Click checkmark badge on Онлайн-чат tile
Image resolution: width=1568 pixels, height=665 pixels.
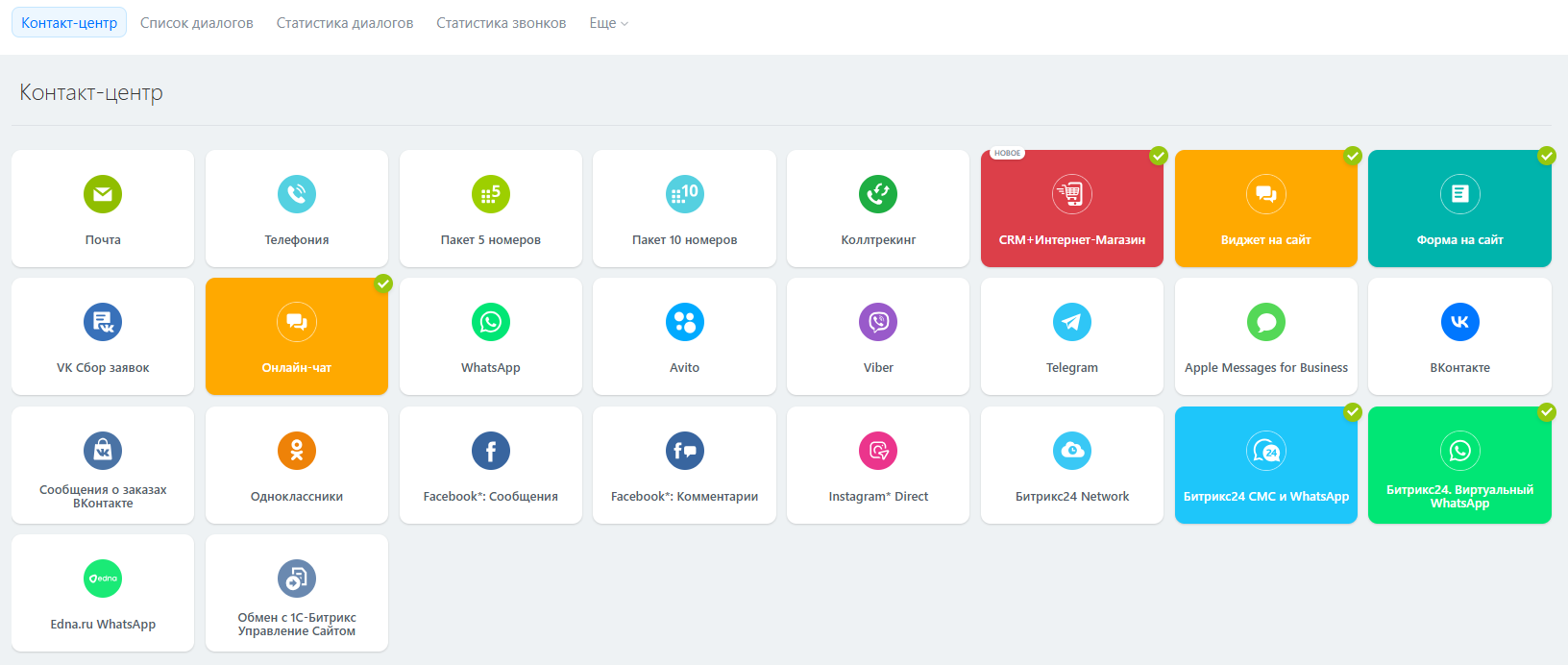click(x=383, y=283)
